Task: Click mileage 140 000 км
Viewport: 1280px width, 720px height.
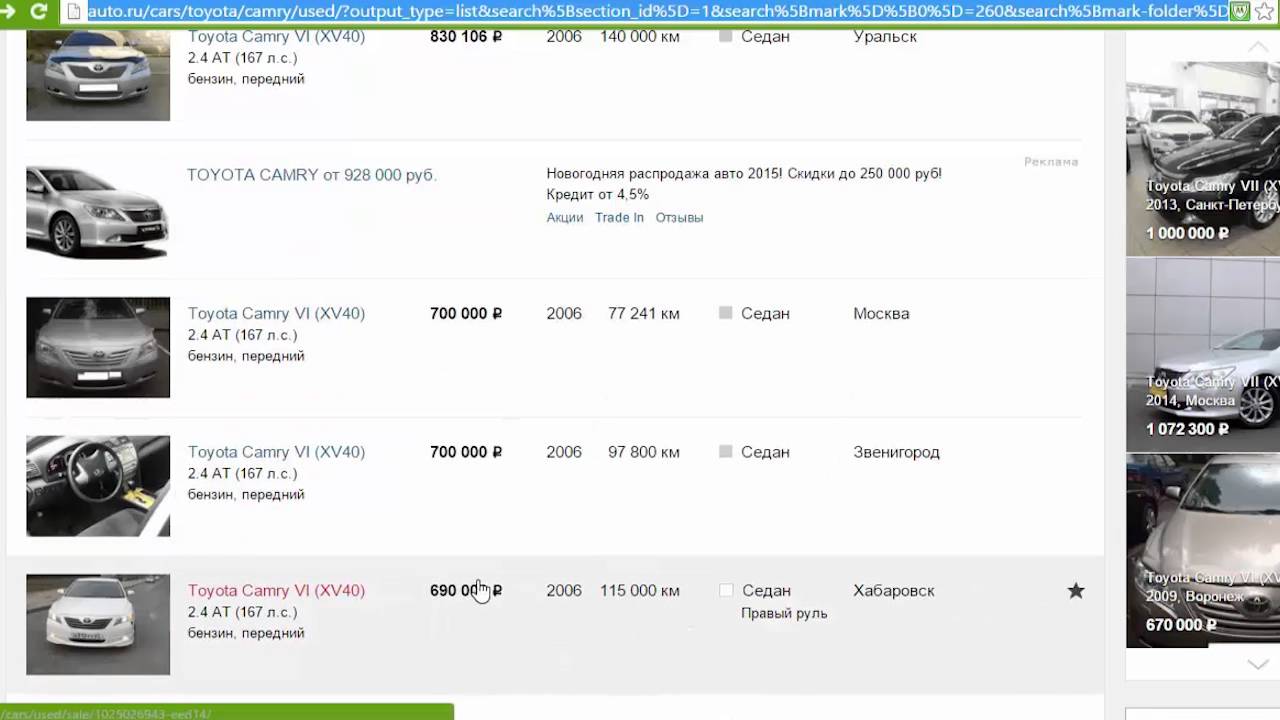Action: (x=640, y=36)
